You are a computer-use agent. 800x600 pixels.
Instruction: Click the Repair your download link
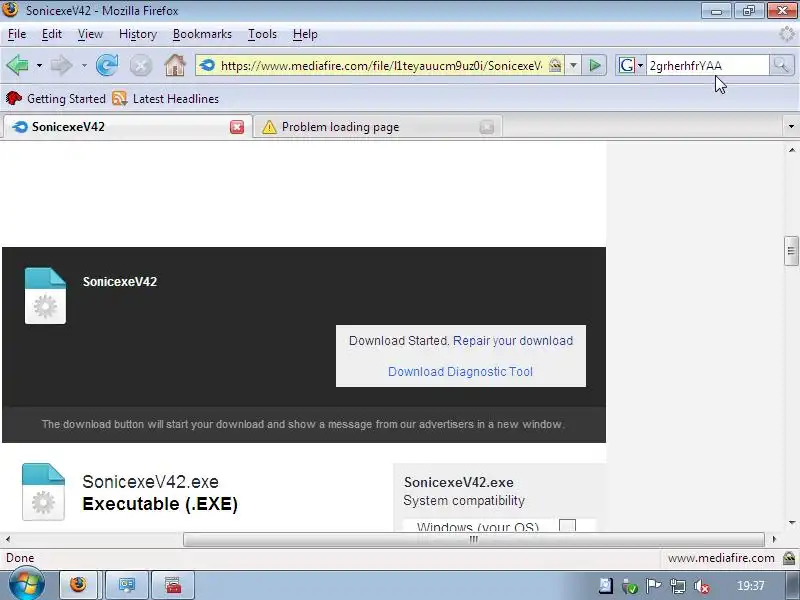click(513, 341)
